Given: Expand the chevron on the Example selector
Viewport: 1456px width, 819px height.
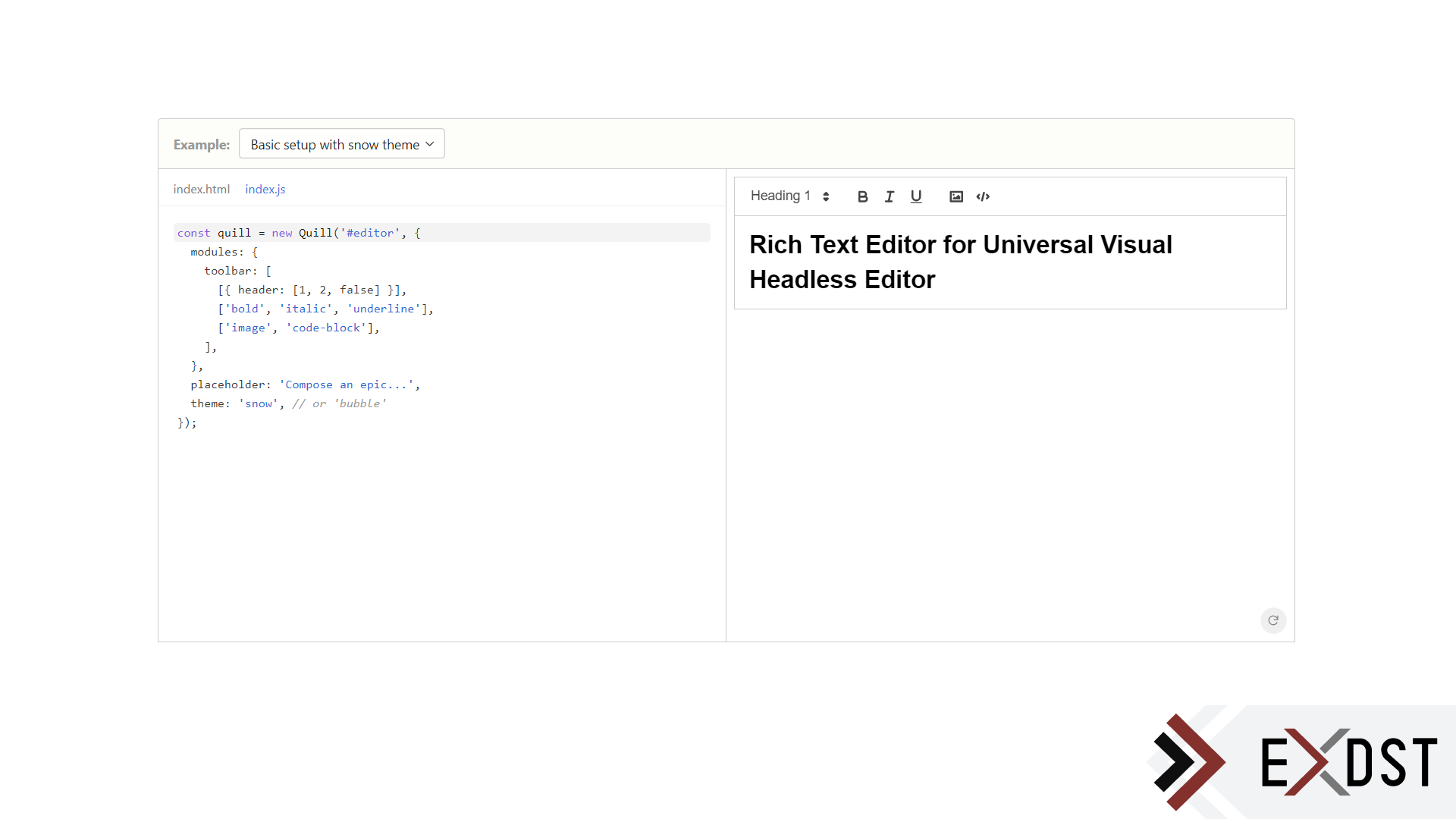Looking at the screenshot, I should 430,143.
